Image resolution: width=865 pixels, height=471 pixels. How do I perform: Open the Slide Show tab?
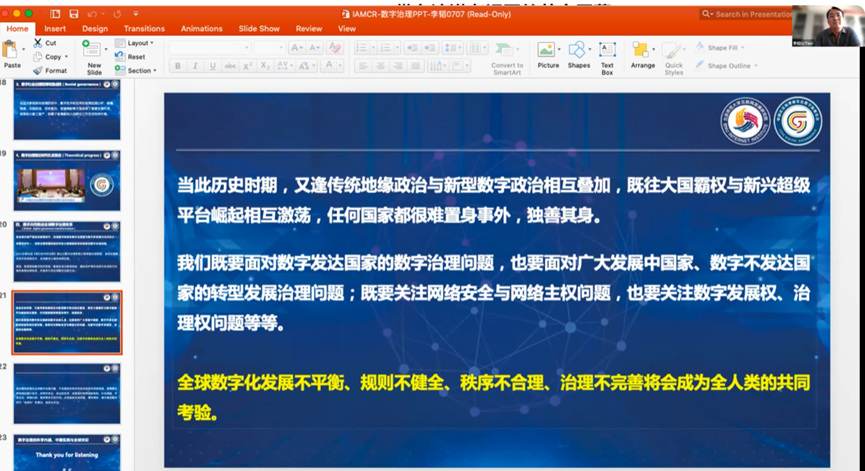pyautogui.click(x=257, y=29)
